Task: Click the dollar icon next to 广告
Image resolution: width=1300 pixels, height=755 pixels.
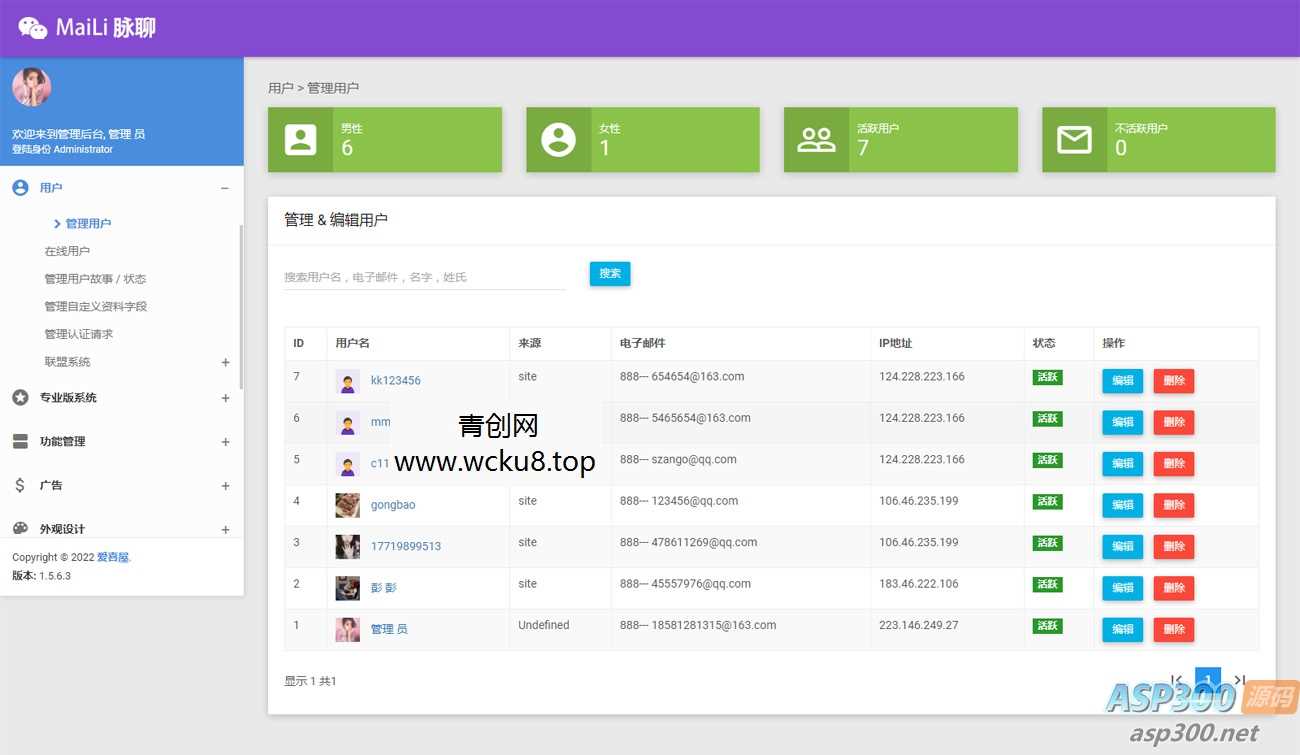Action: 18,485
